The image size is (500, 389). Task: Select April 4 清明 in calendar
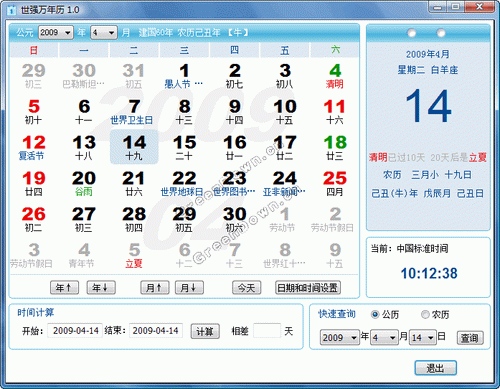pos(335,76)
